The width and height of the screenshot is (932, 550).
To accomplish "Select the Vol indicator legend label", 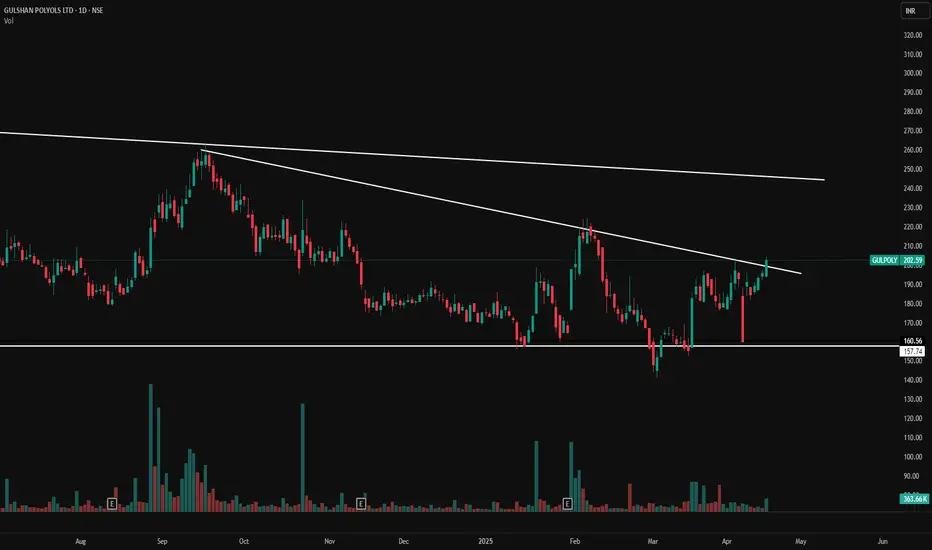I will click(x=8, y=21).
